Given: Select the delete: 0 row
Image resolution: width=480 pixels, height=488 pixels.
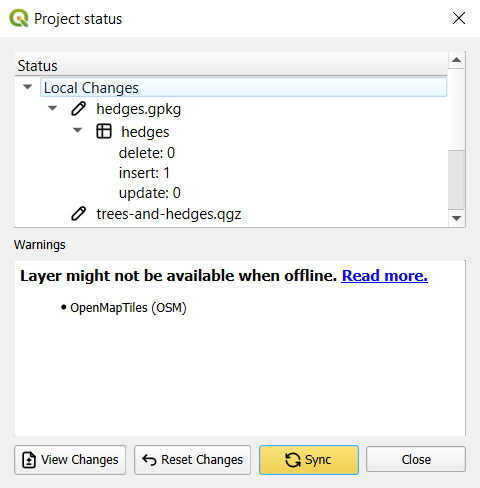Looking at the screenshot, I should (147, 153).
